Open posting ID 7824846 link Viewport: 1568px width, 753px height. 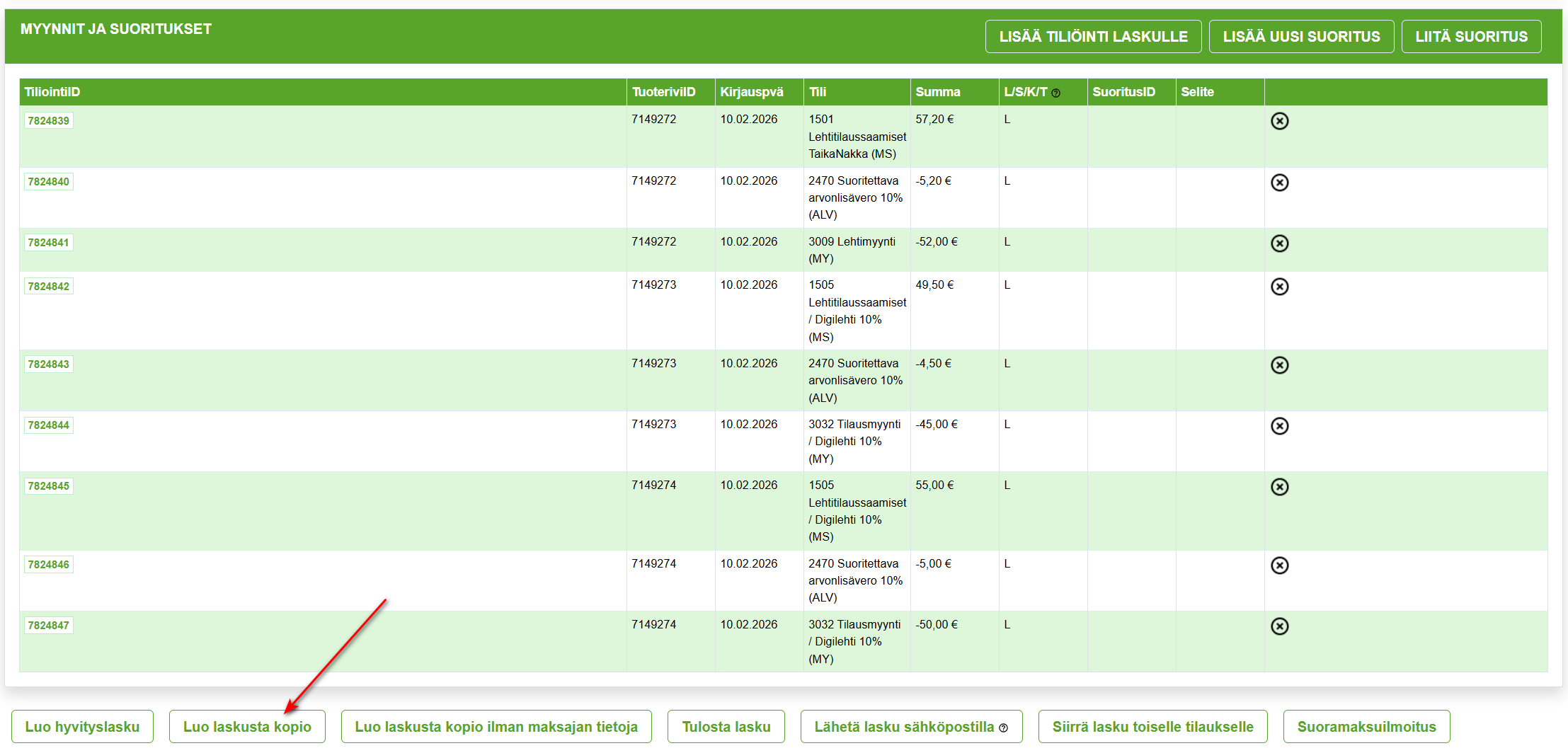pos(49,565)
